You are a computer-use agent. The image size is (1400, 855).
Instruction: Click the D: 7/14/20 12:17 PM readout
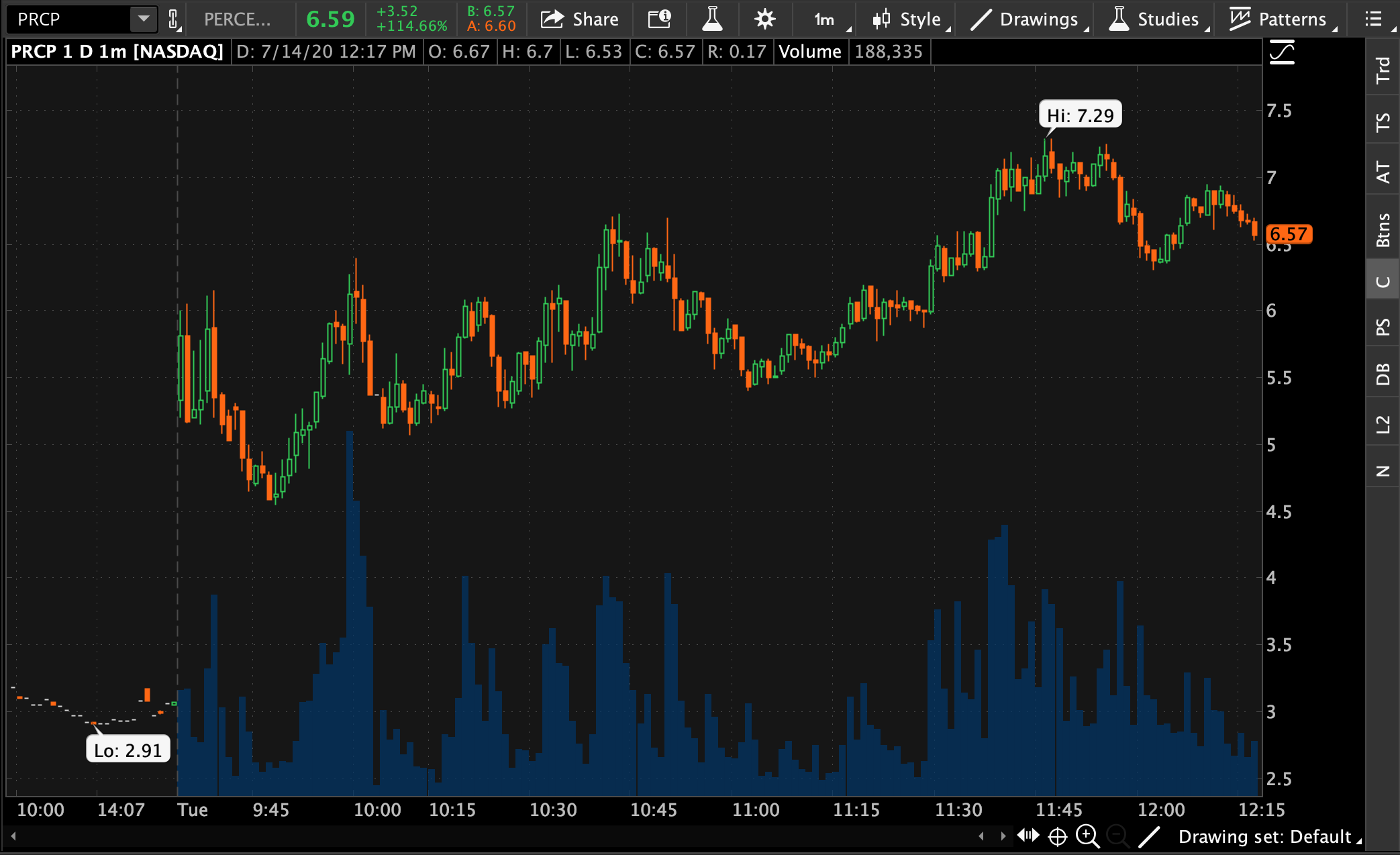pyautogui.click(x=326, y=52)
